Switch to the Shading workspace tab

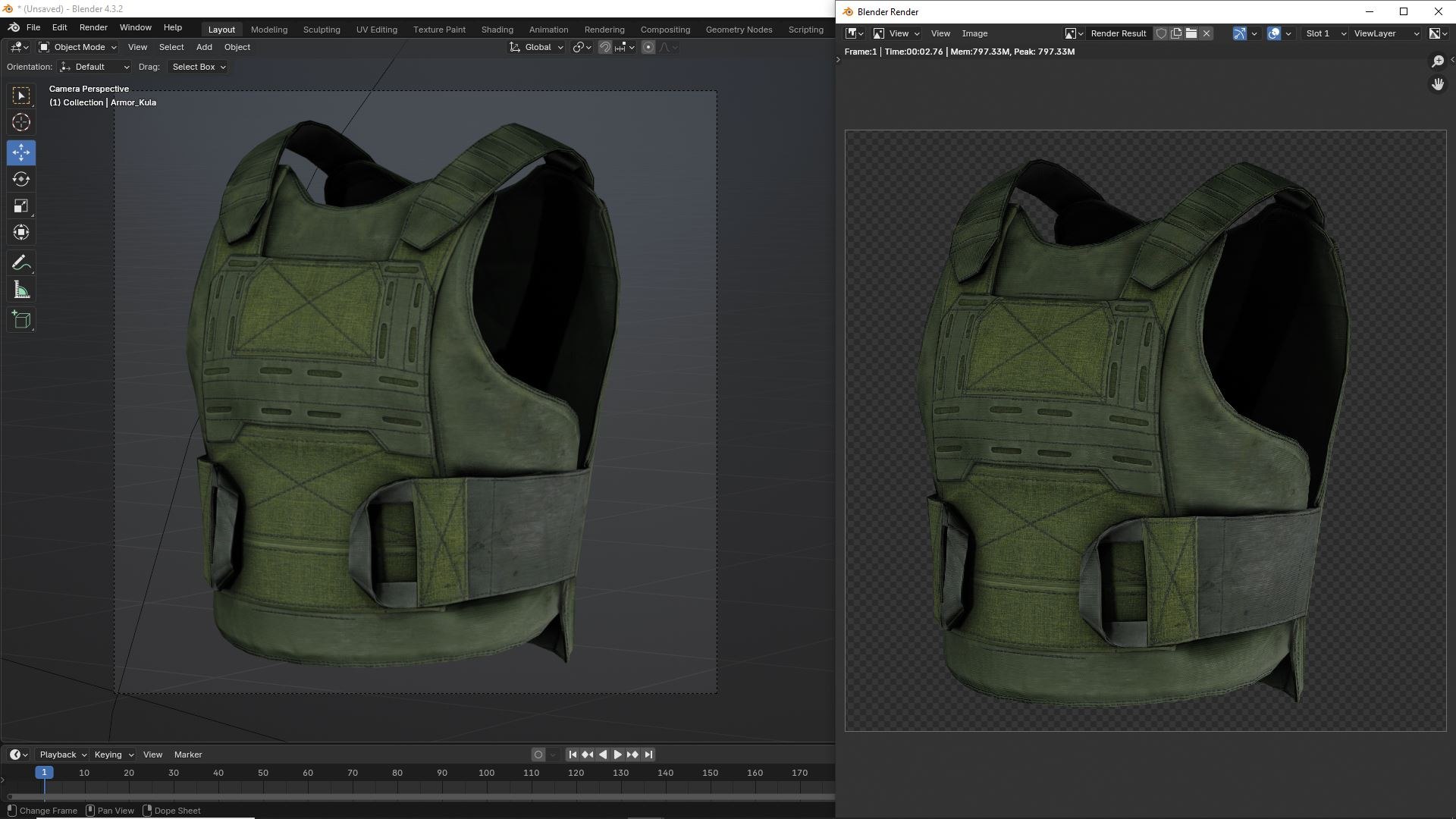[x=497, y=29]
